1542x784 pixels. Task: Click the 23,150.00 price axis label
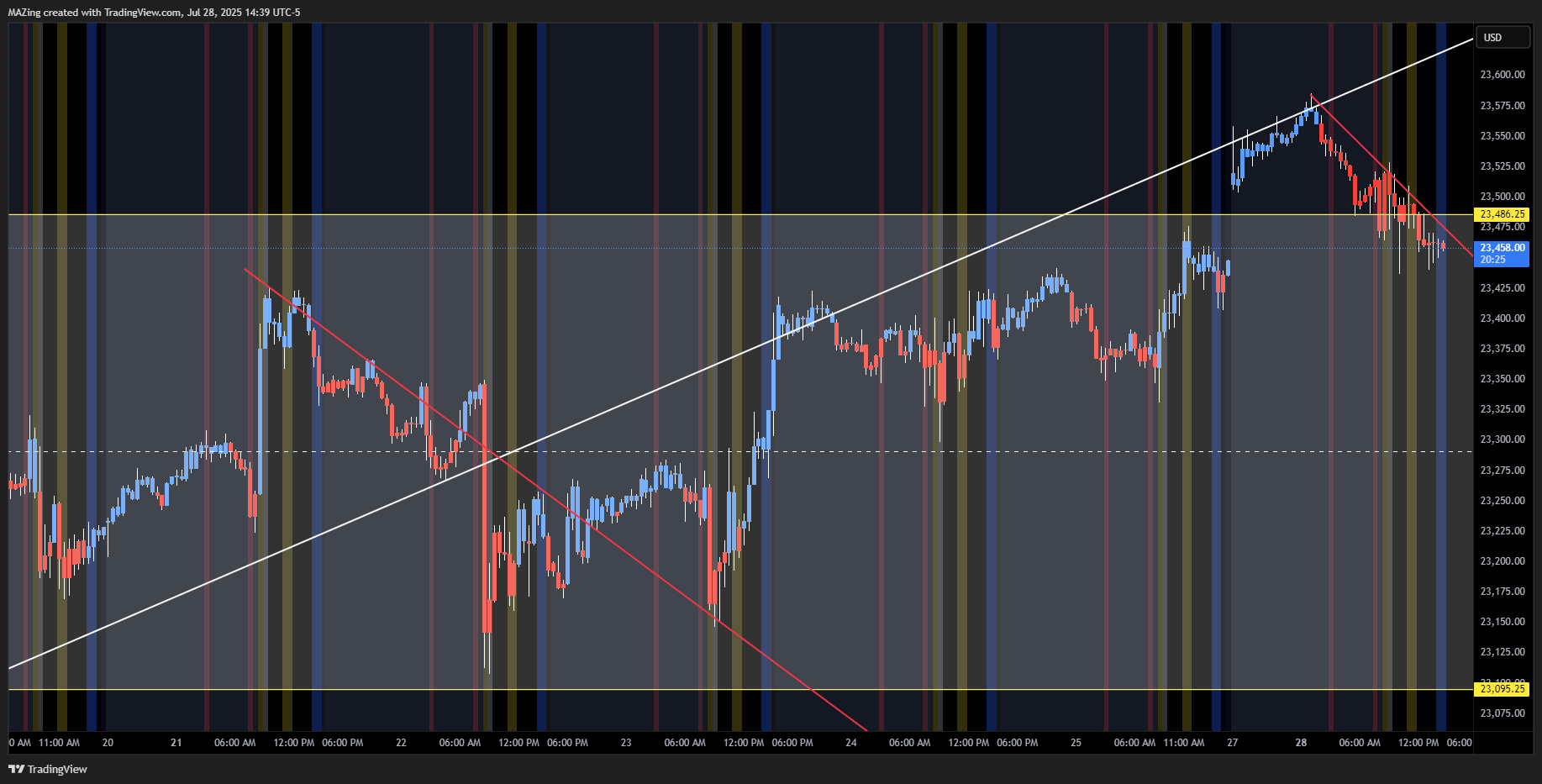point(1503,622)
